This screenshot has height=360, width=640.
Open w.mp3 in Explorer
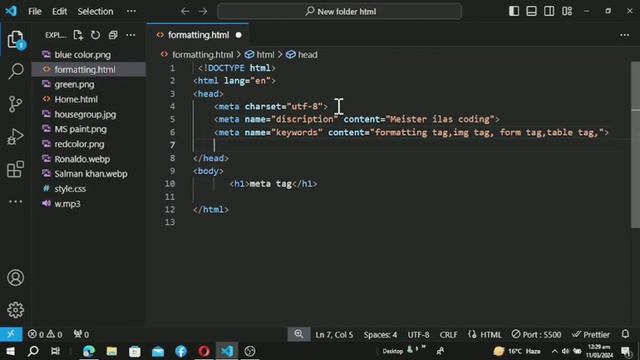(x=89, y=204)
